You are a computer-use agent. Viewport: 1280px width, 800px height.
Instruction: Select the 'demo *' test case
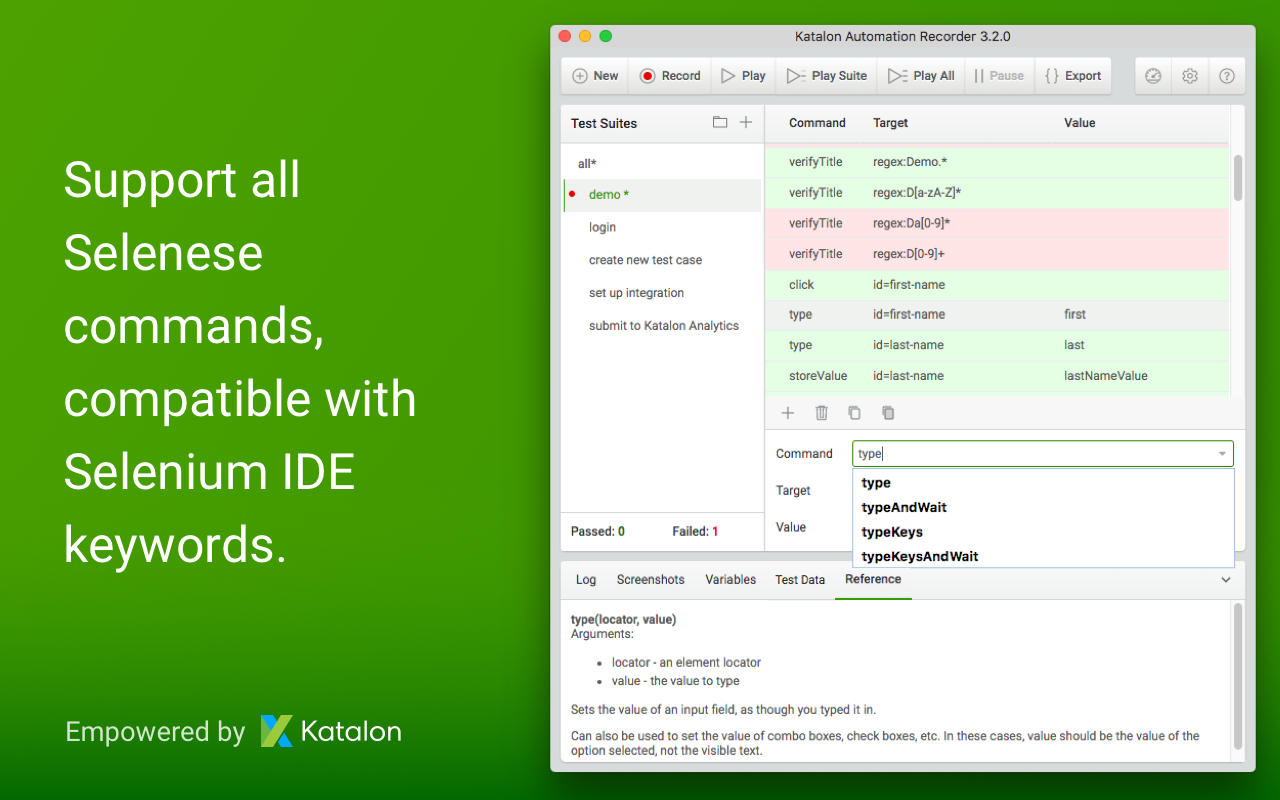click(661, 195)
